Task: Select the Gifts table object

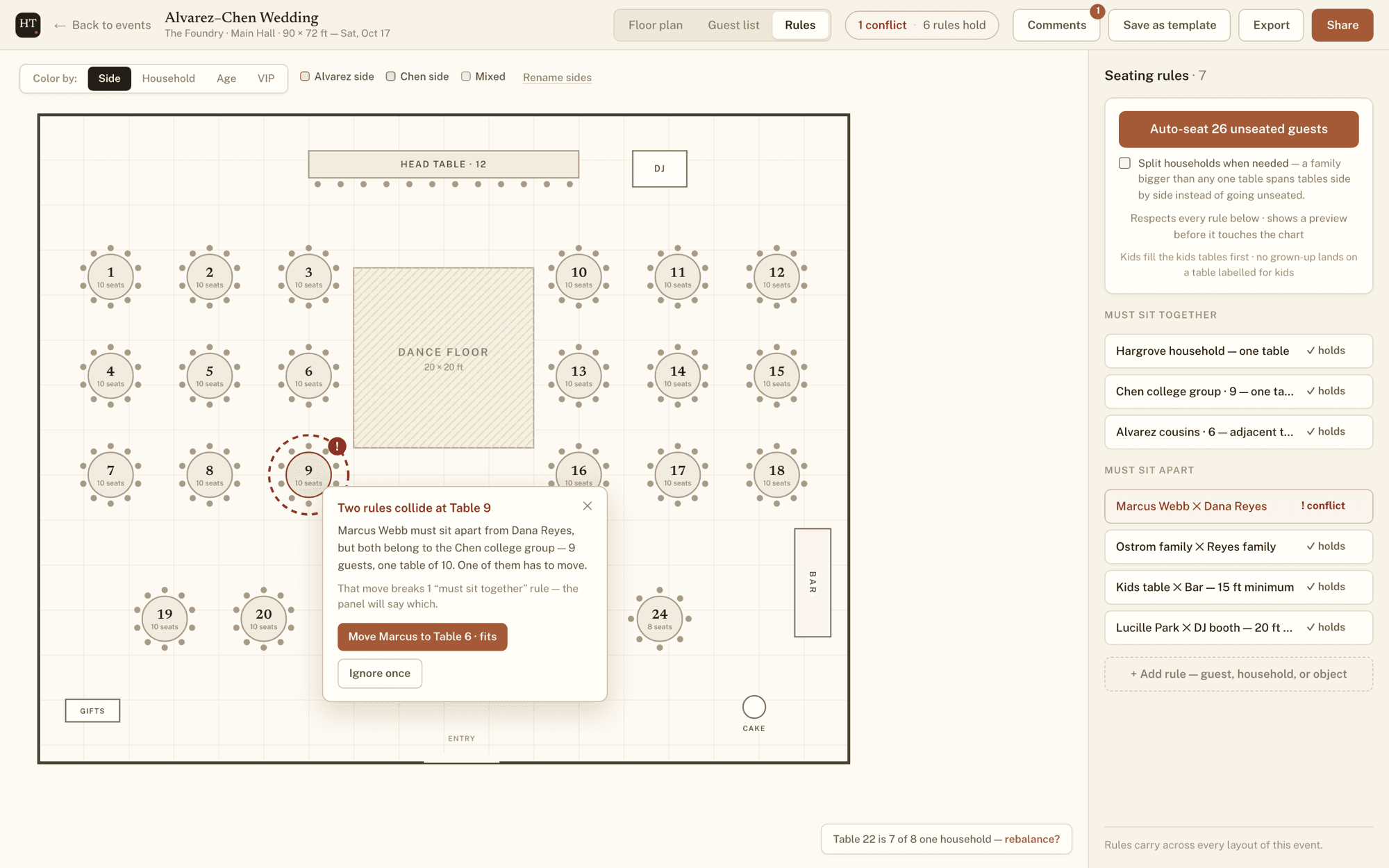Action: point(92,710)
